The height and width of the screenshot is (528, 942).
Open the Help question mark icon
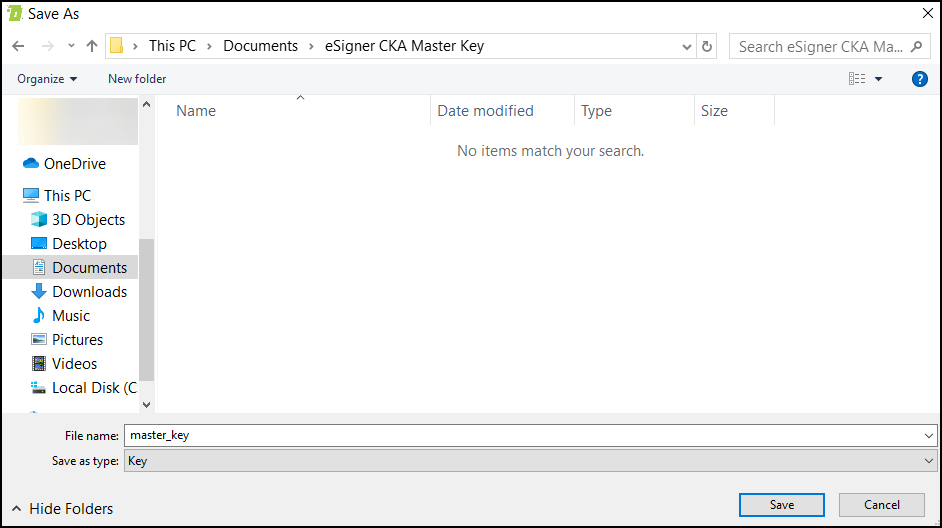coord(920,79)
